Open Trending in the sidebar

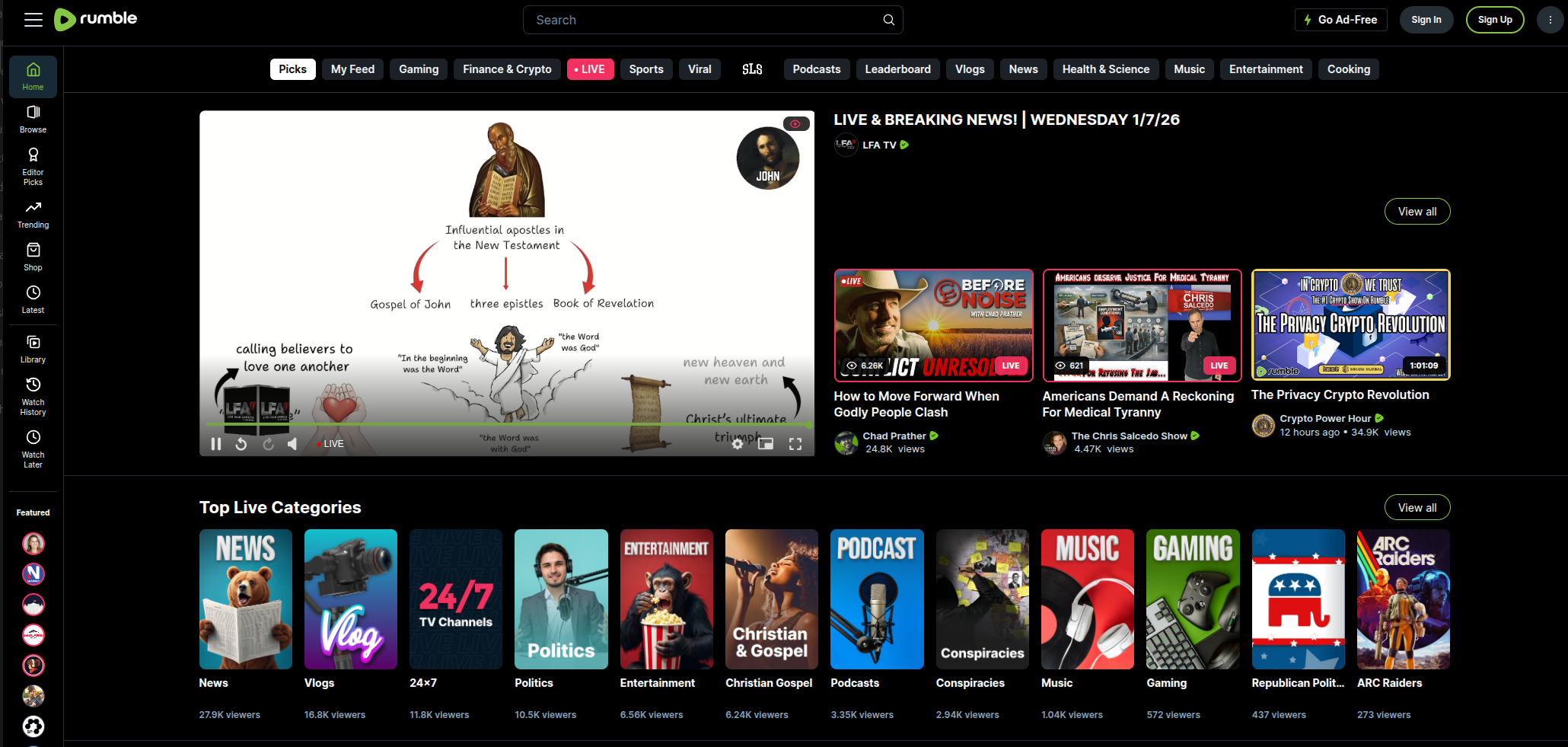[x=33, y=214]
